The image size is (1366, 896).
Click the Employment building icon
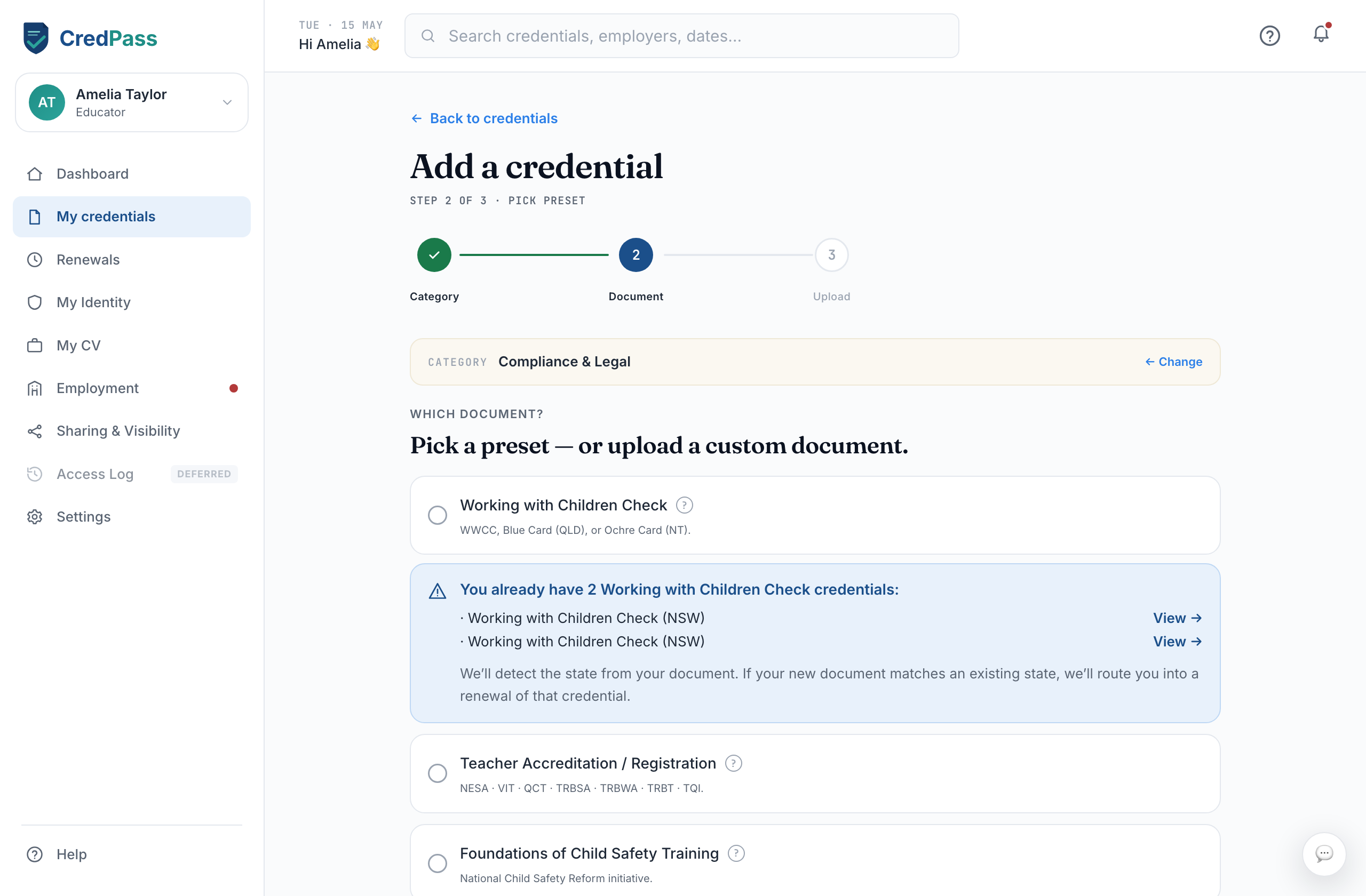(35, 388)
